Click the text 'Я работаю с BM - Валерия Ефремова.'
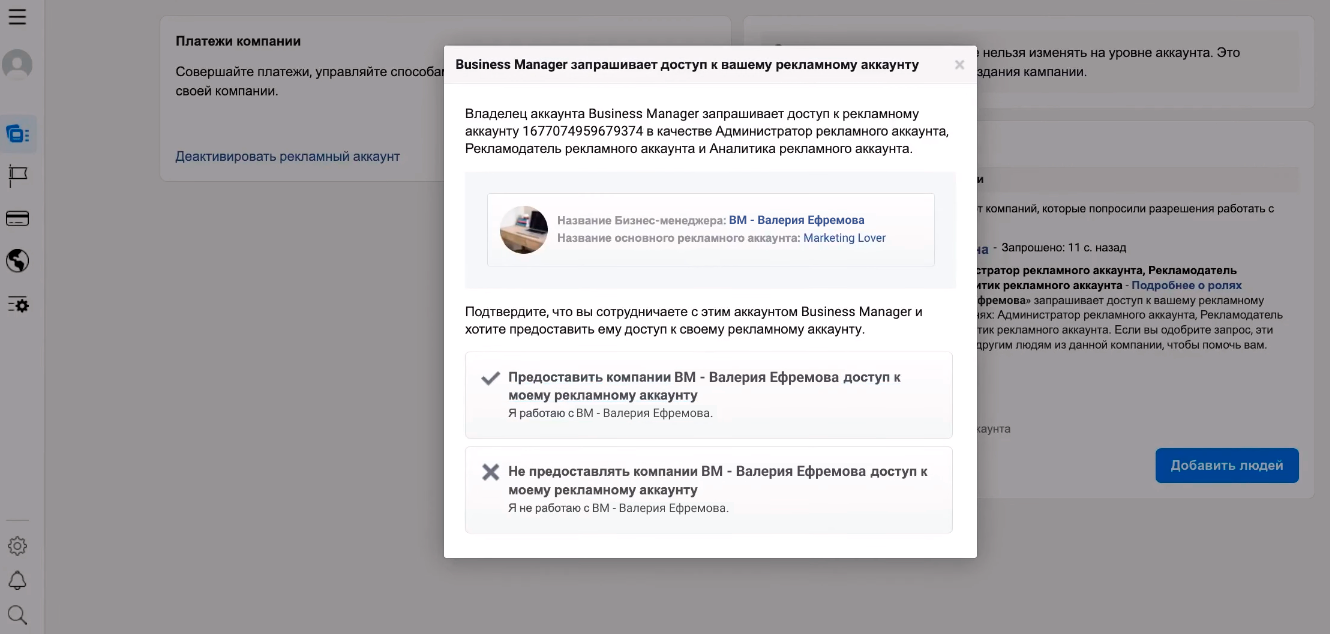The height and width of the screenshot is (634, 1330). [x=610, y=413]
